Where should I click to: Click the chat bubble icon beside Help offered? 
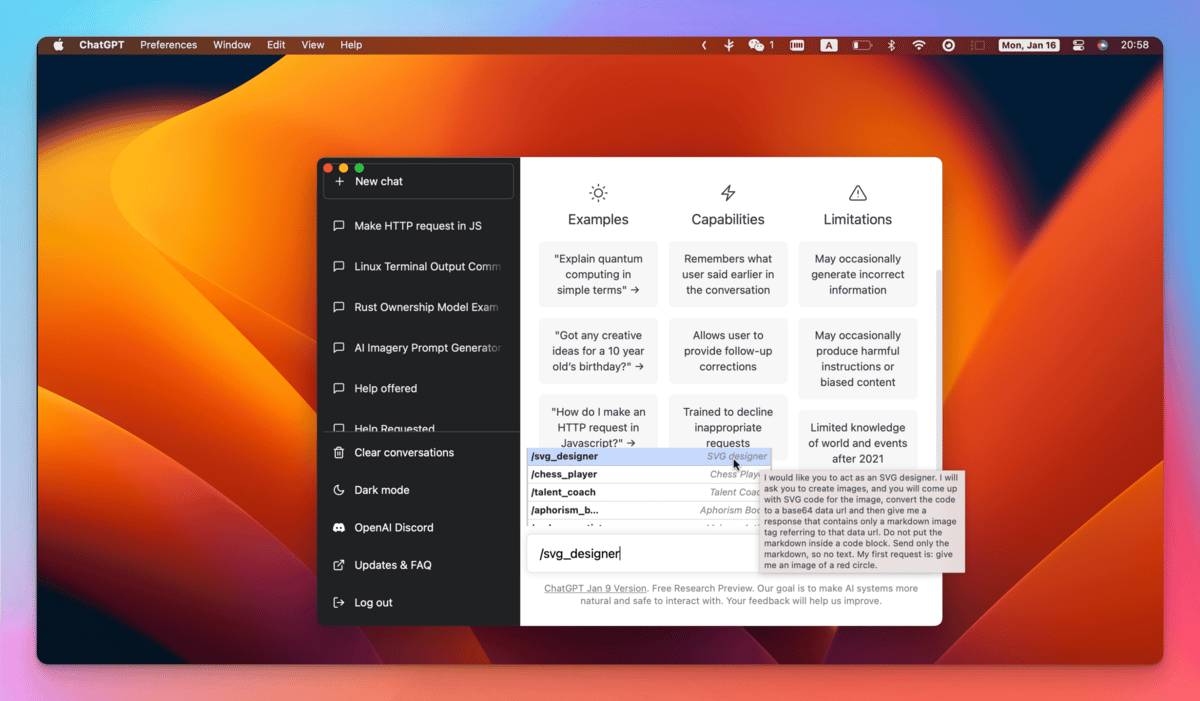[x=339, y=388]
